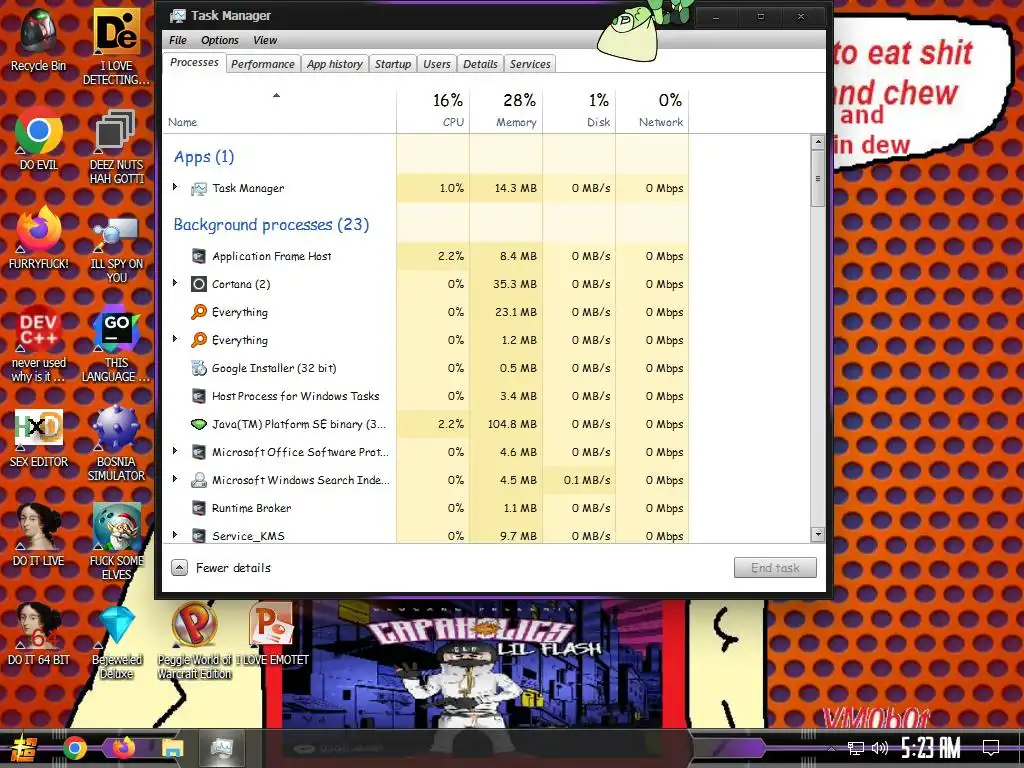The width and height of the screenshot is (1024, 768).
Task: Select the Host Process for Windows Tasks row
Action: [x=426, y=396]
